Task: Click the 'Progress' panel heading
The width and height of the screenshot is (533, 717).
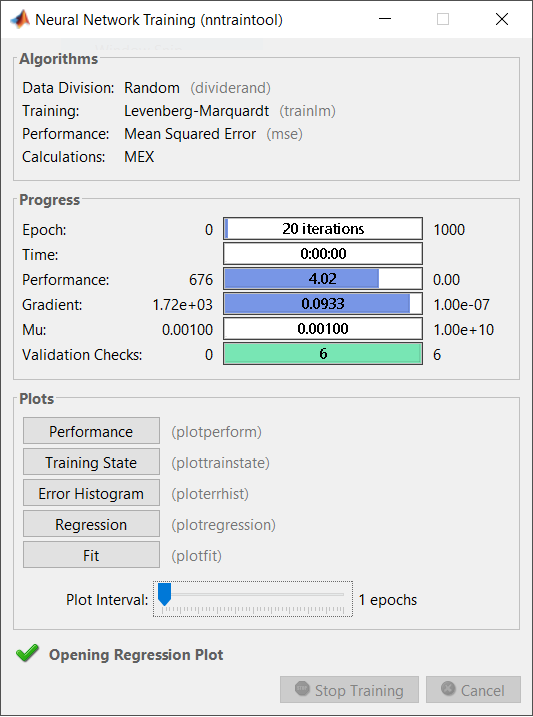Action: pyautogui.click(x=49, y=200)
